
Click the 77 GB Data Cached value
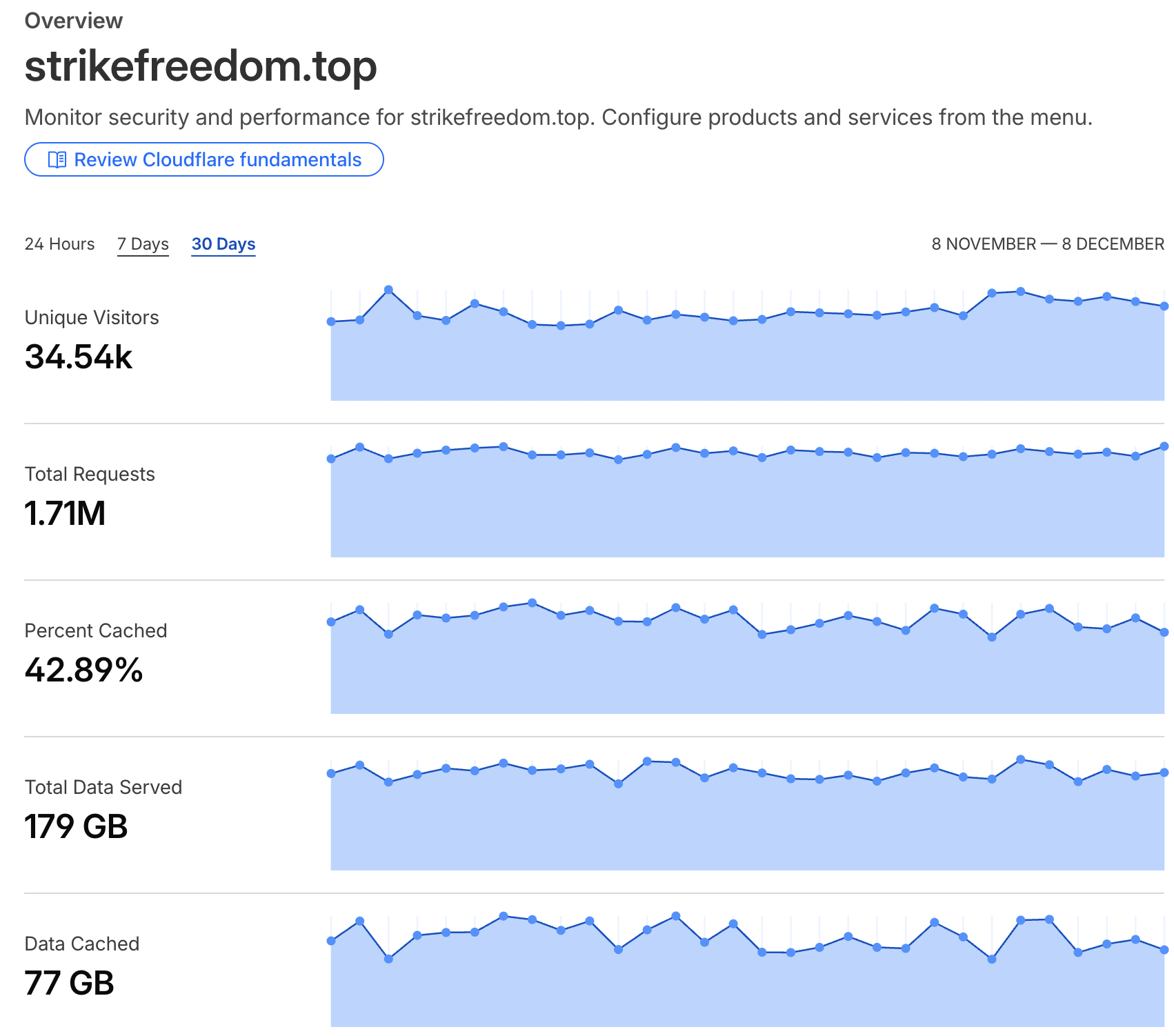69,984
